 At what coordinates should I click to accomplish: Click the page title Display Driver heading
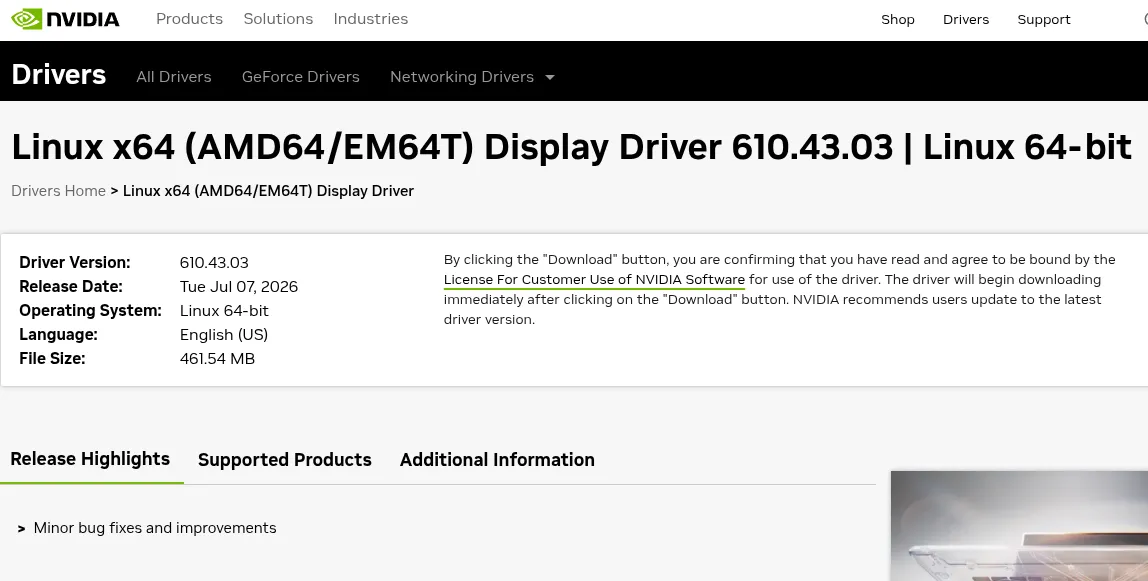point(571,146)
